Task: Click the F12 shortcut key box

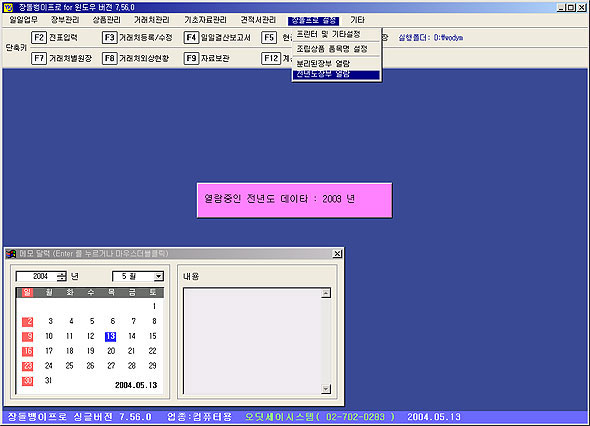Action: (271, 58)
